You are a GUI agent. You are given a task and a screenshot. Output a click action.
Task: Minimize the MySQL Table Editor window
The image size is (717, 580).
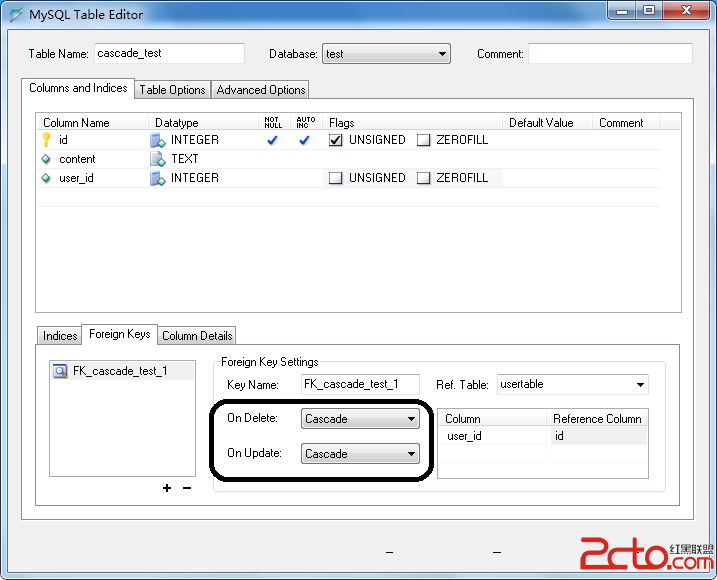pos(621,11)
